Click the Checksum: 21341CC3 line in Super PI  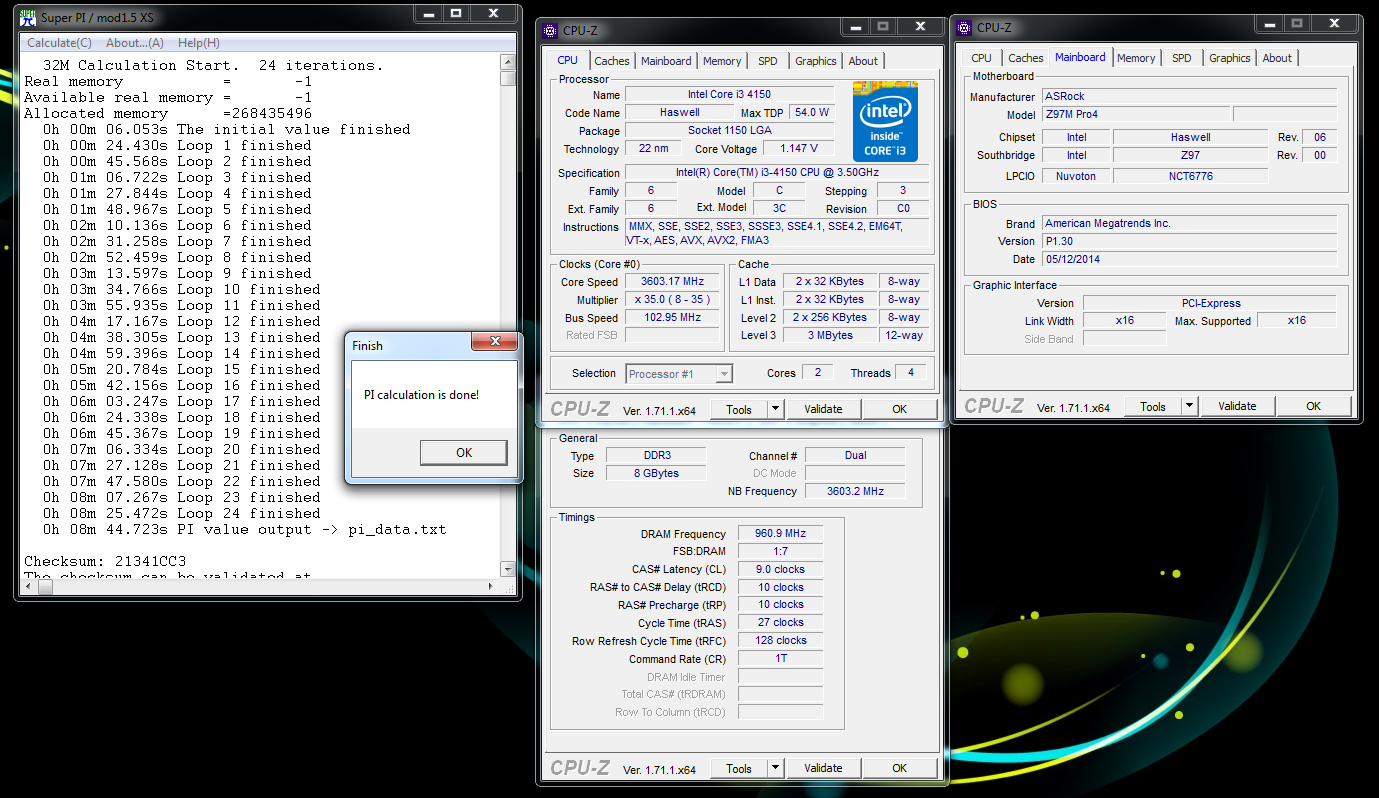[105, 561]
